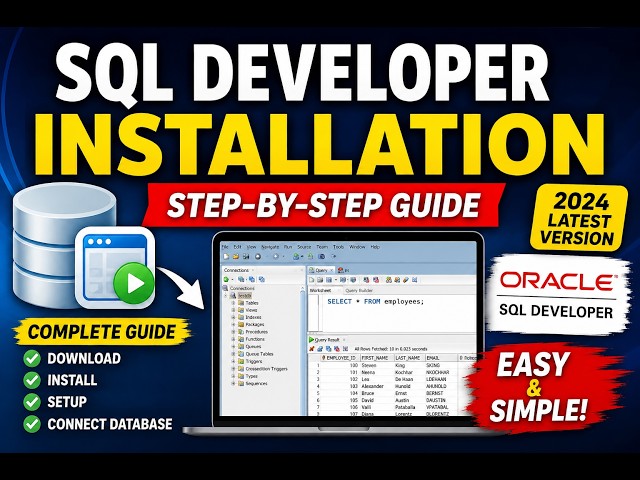
Task: Switch to the Query Builder tab
Action: (359, 291)
